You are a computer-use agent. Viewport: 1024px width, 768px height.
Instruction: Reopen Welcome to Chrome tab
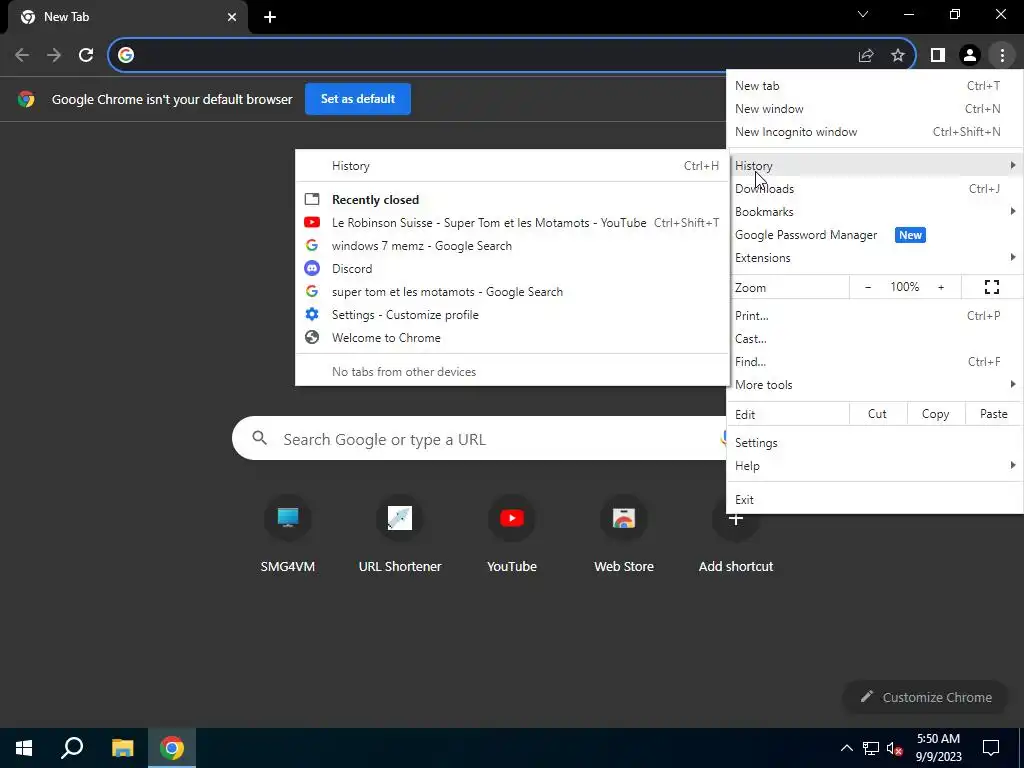pyautogui.click(x=512, y=338)
